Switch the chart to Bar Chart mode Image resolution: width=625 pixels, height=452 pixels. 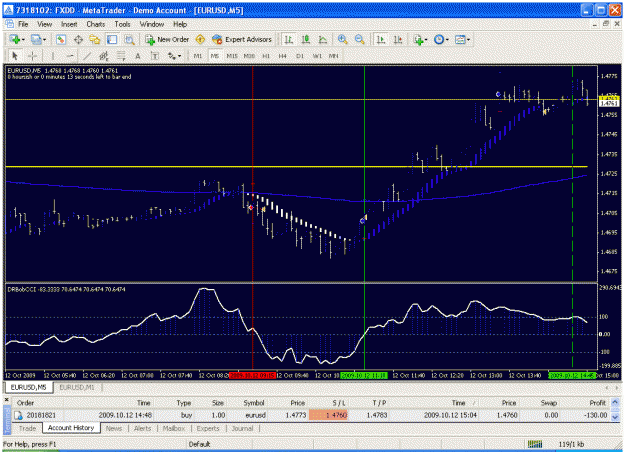click(289, 39)
